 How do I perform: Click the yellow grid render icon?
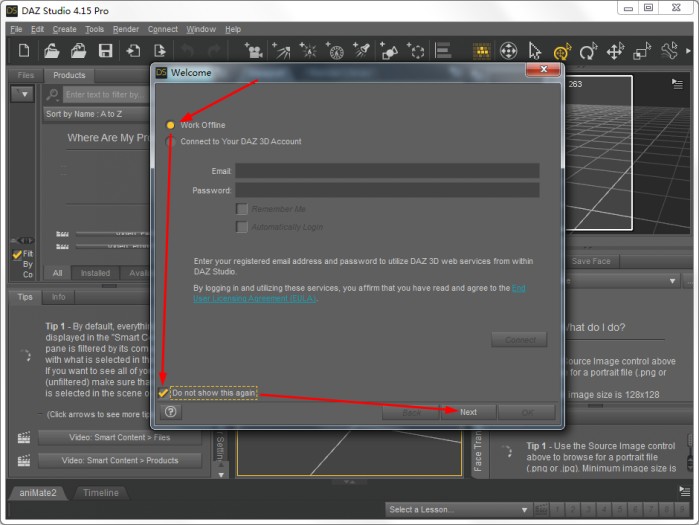click(x=481, y=51)
